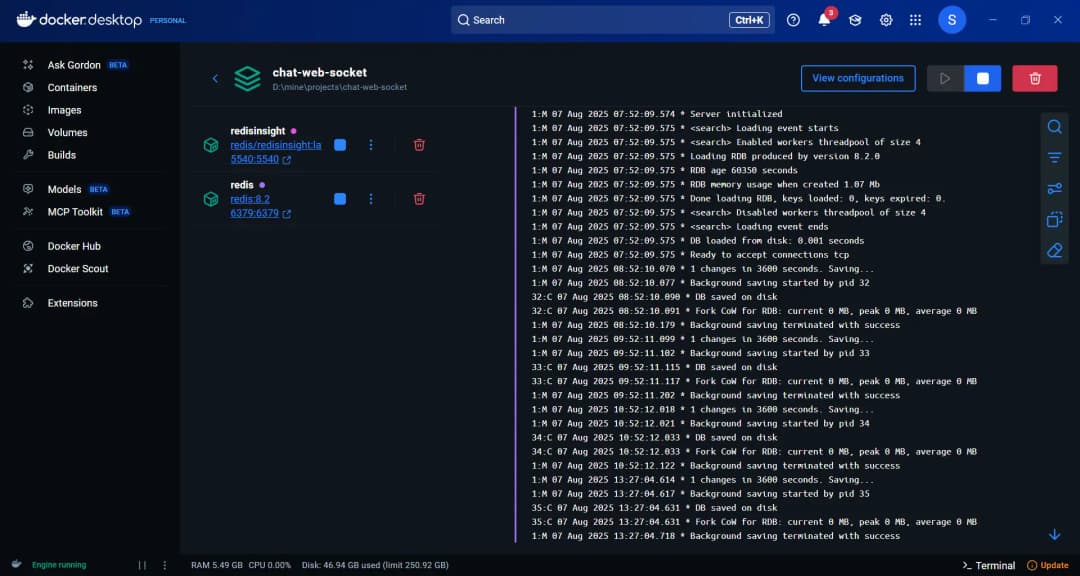
Task: Open the Terminal panel
Action: [x=989, y=565]
